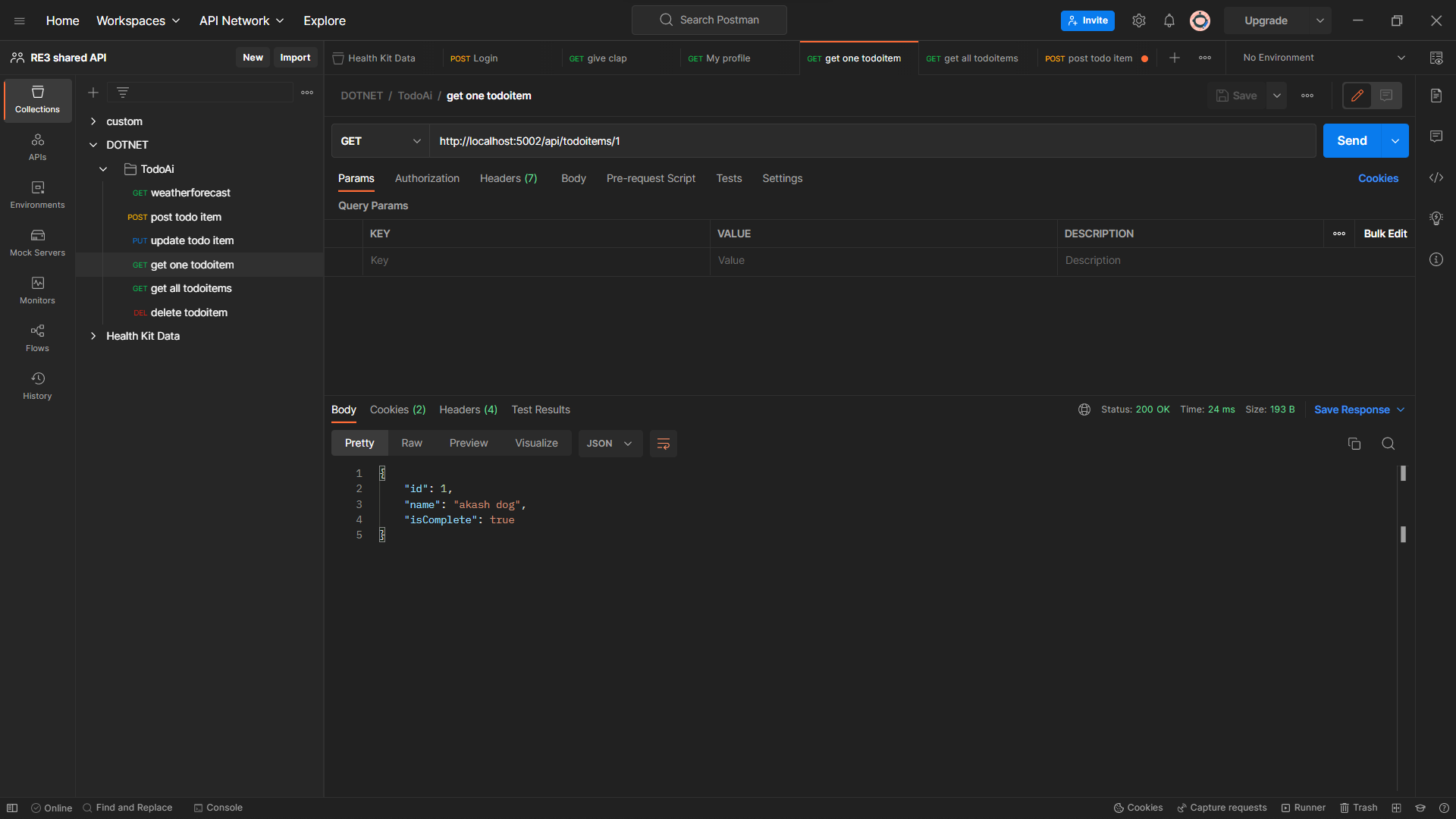Open Cookies manager from the status bar

1138,808
